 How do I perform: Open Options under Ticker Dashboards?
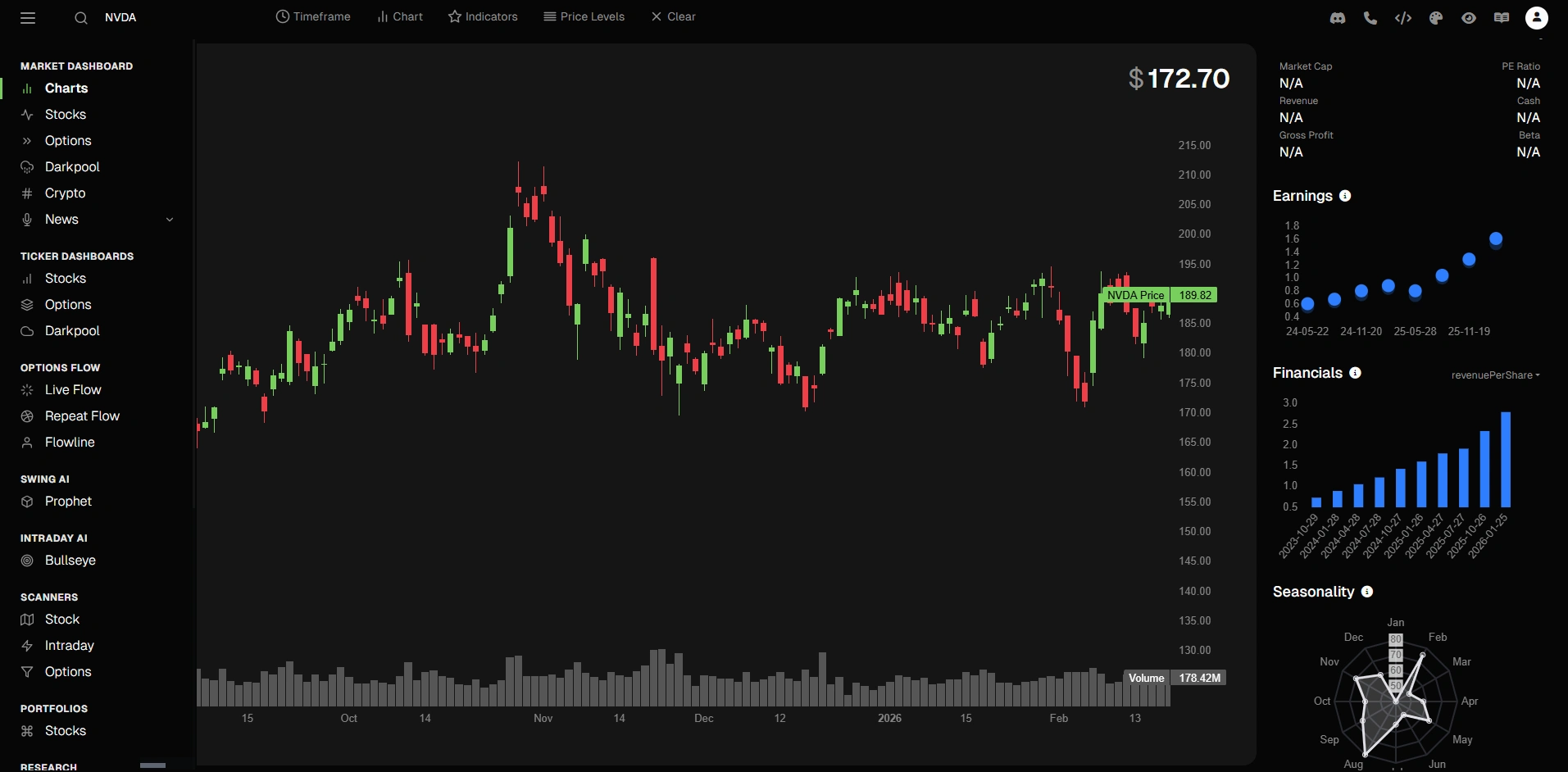coord(68,305)
